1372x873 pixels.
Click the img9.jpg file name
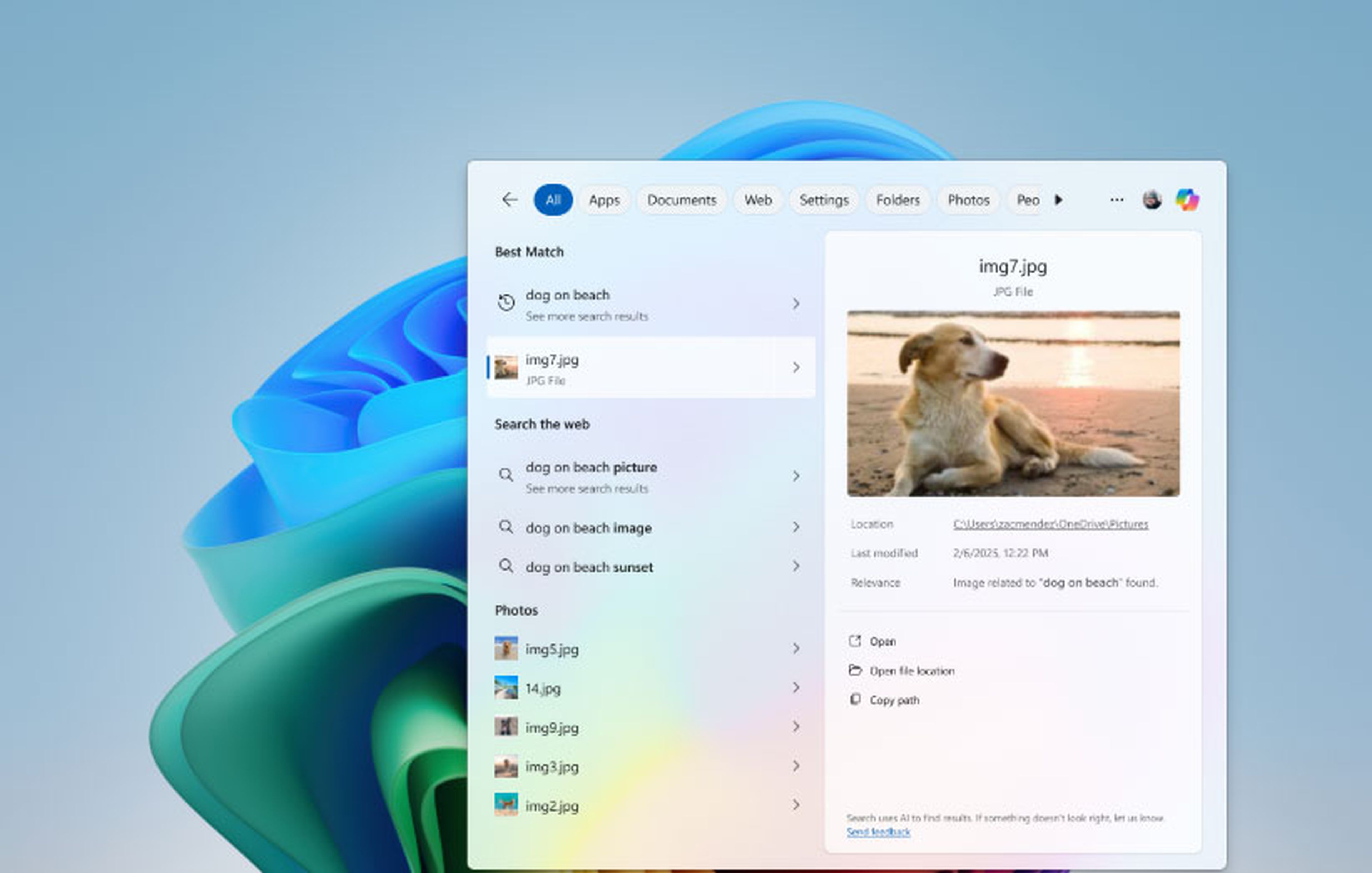click(552, 728)
